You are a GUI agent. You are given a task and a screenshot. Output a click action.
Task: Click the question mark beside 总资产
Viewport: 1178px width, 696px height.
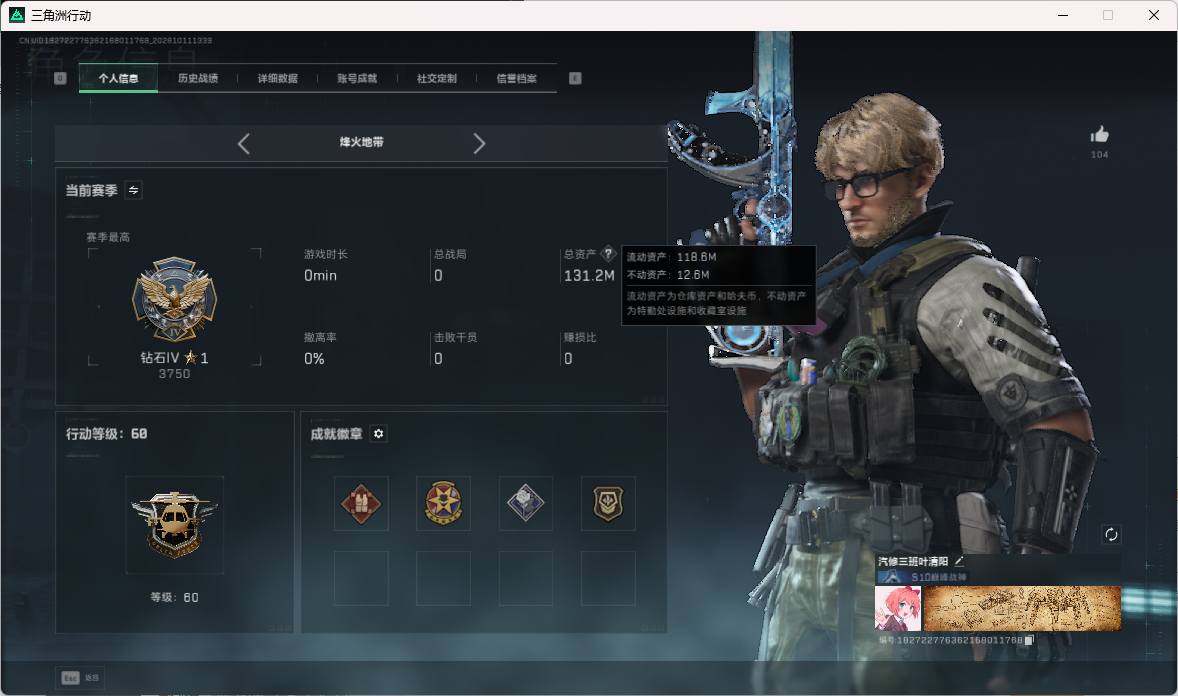click(x=608, y=253)
